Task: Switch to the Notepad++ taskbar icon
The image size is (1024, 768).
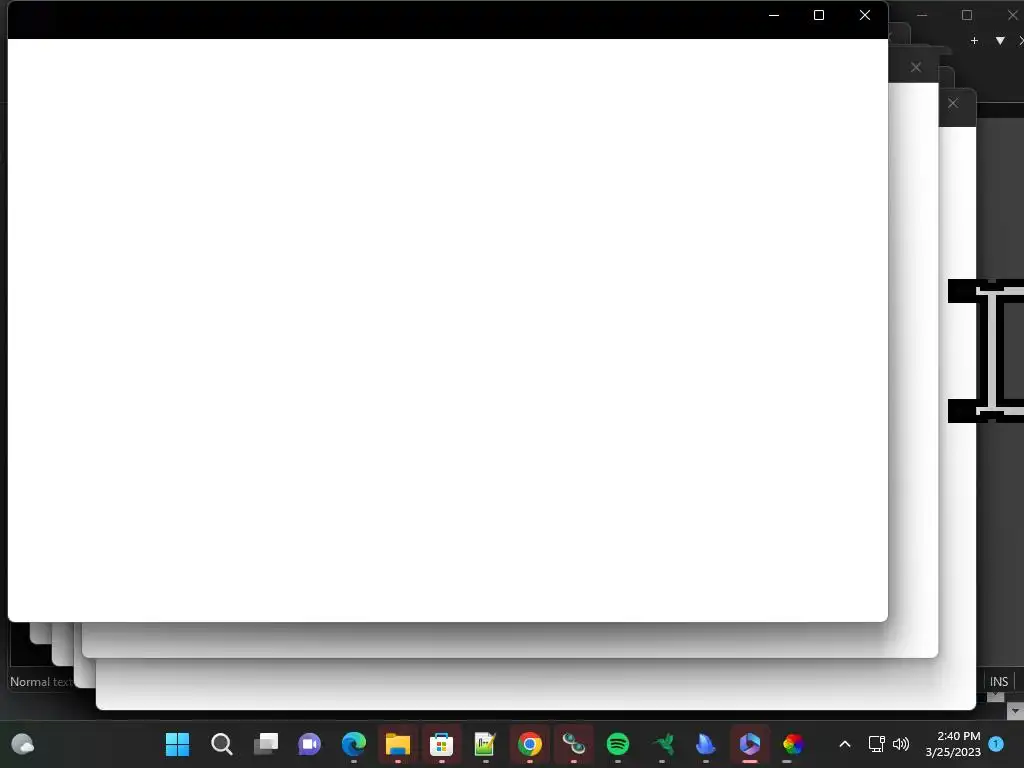Action: coord(485,744)
